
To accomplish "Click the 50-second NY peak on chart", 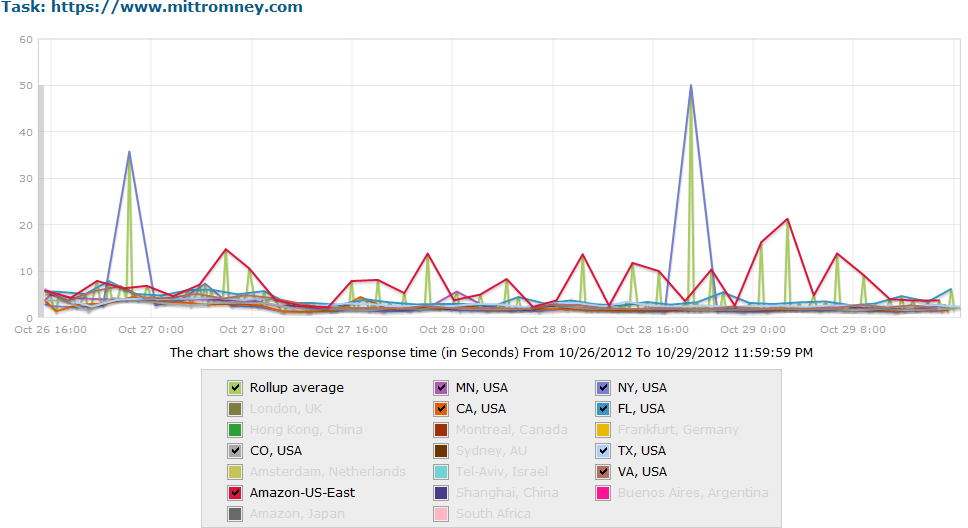I will [x=691, y=86].
